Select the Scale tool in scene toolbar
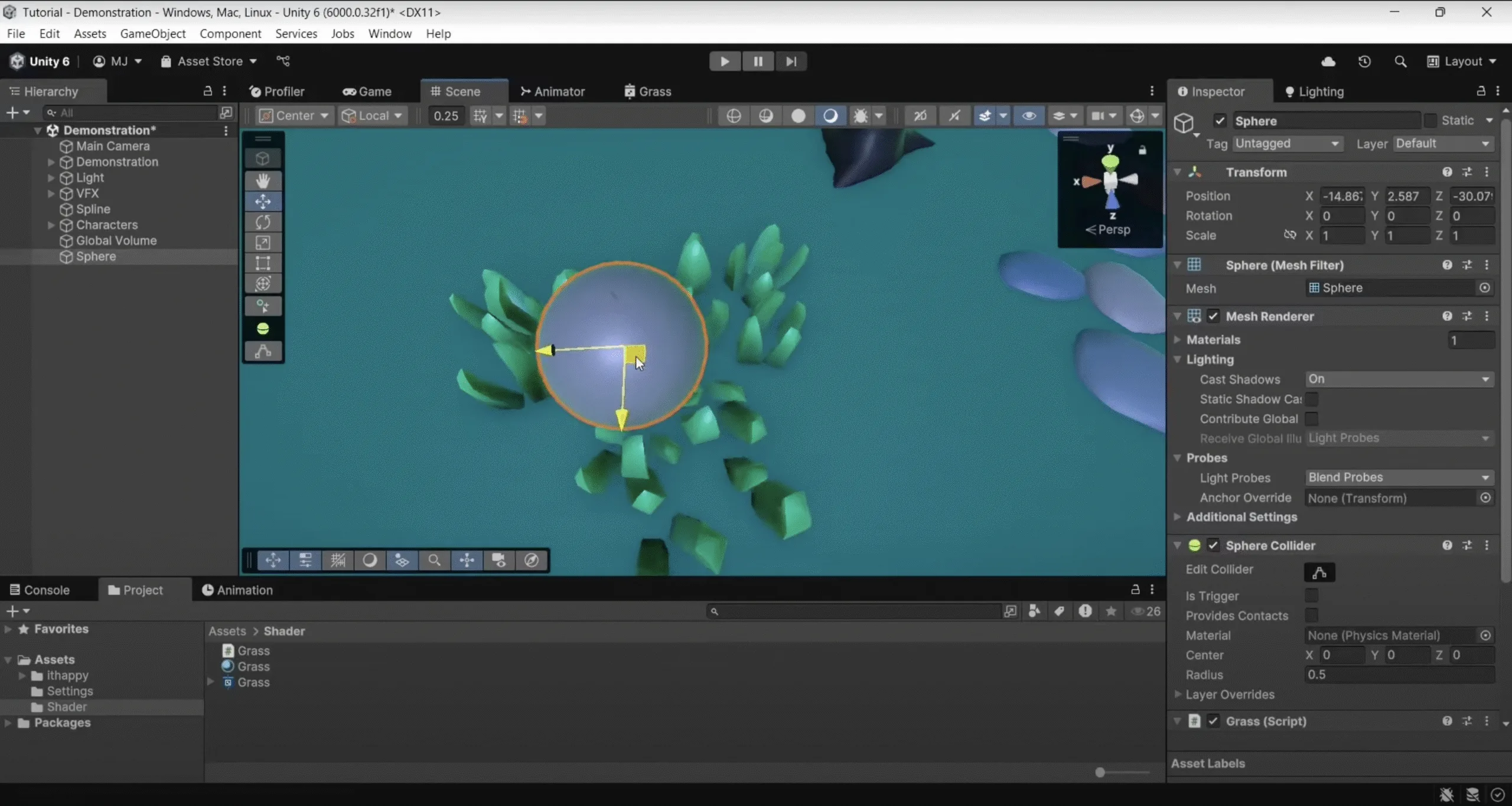Screen dimensions: 1512x806 pos(263,243)
